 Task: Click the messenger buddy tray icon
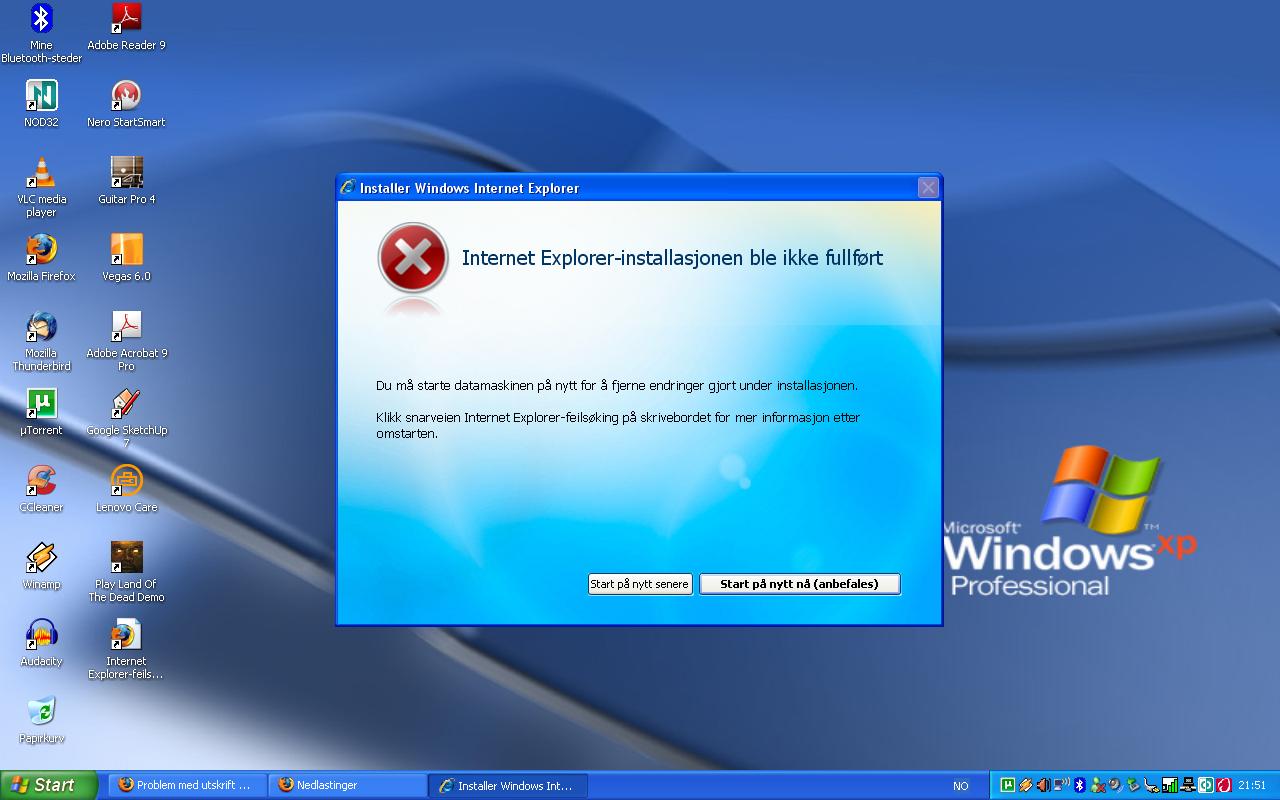1098,785
